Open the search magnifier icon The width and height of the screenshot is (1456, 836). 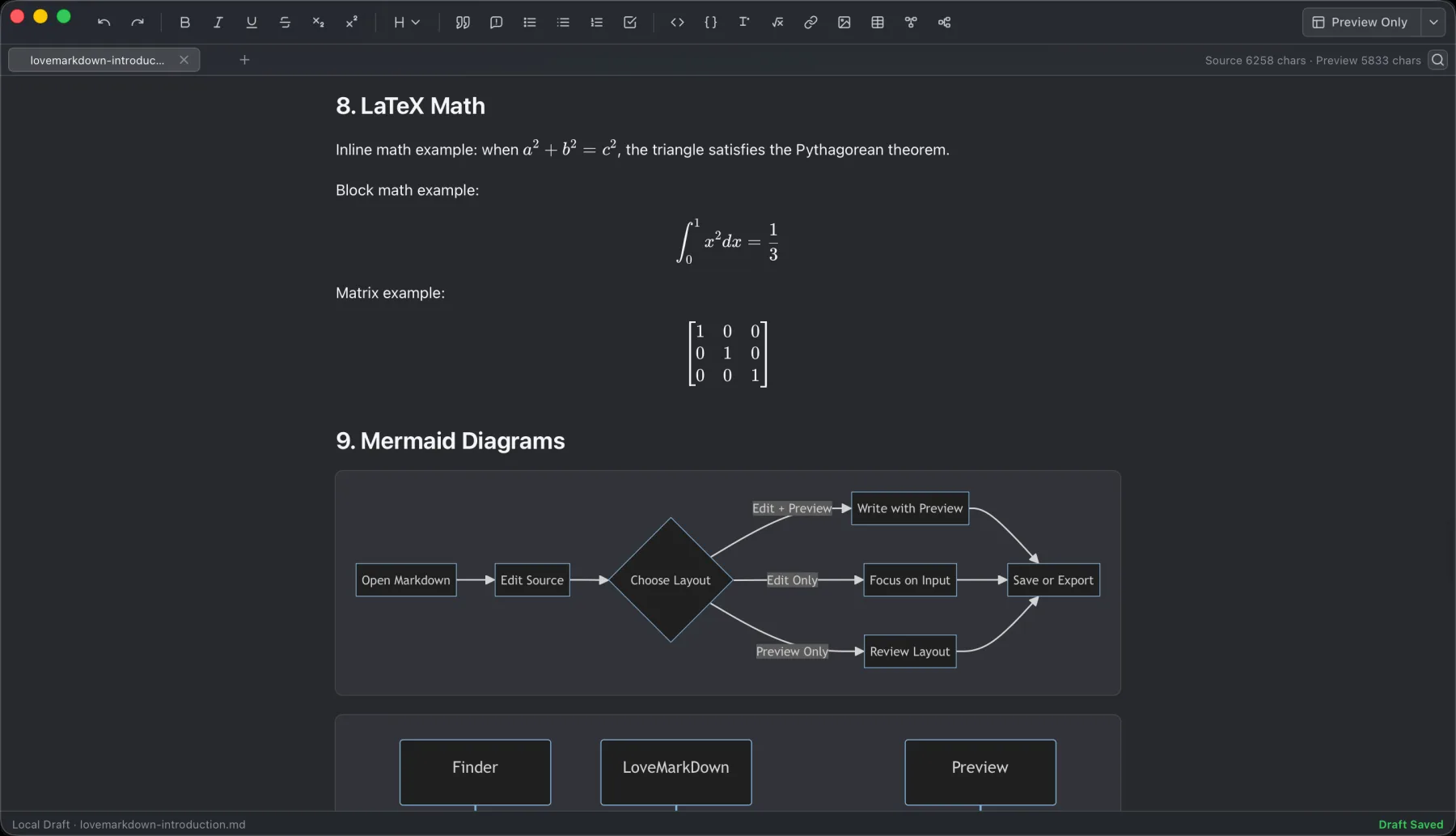(x=1437, y=60)
